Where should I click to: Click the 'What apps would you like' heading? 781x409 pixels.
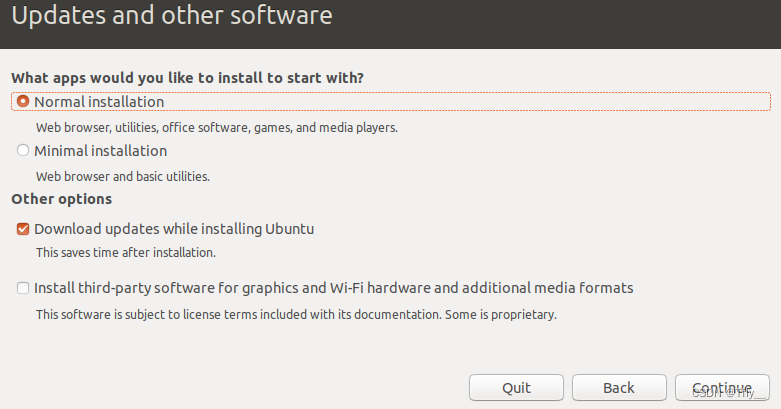[x=188, y=78]
